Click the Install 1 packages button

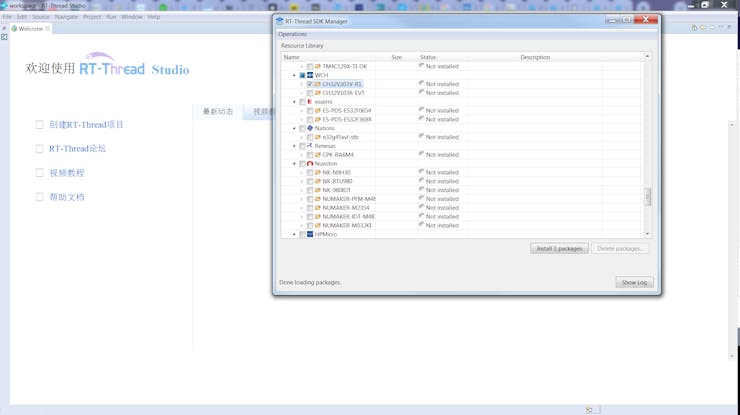point(559,248)
